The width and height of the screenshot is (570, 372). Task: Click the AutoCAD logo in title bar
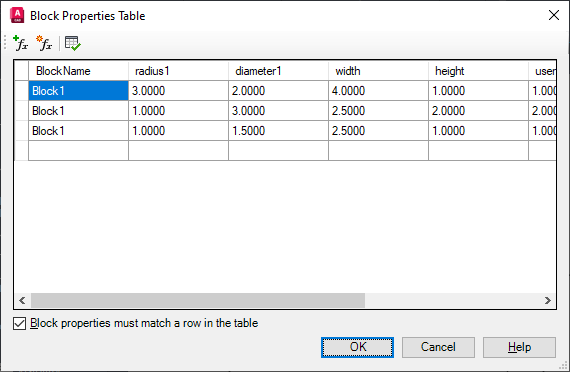point(17,15)
